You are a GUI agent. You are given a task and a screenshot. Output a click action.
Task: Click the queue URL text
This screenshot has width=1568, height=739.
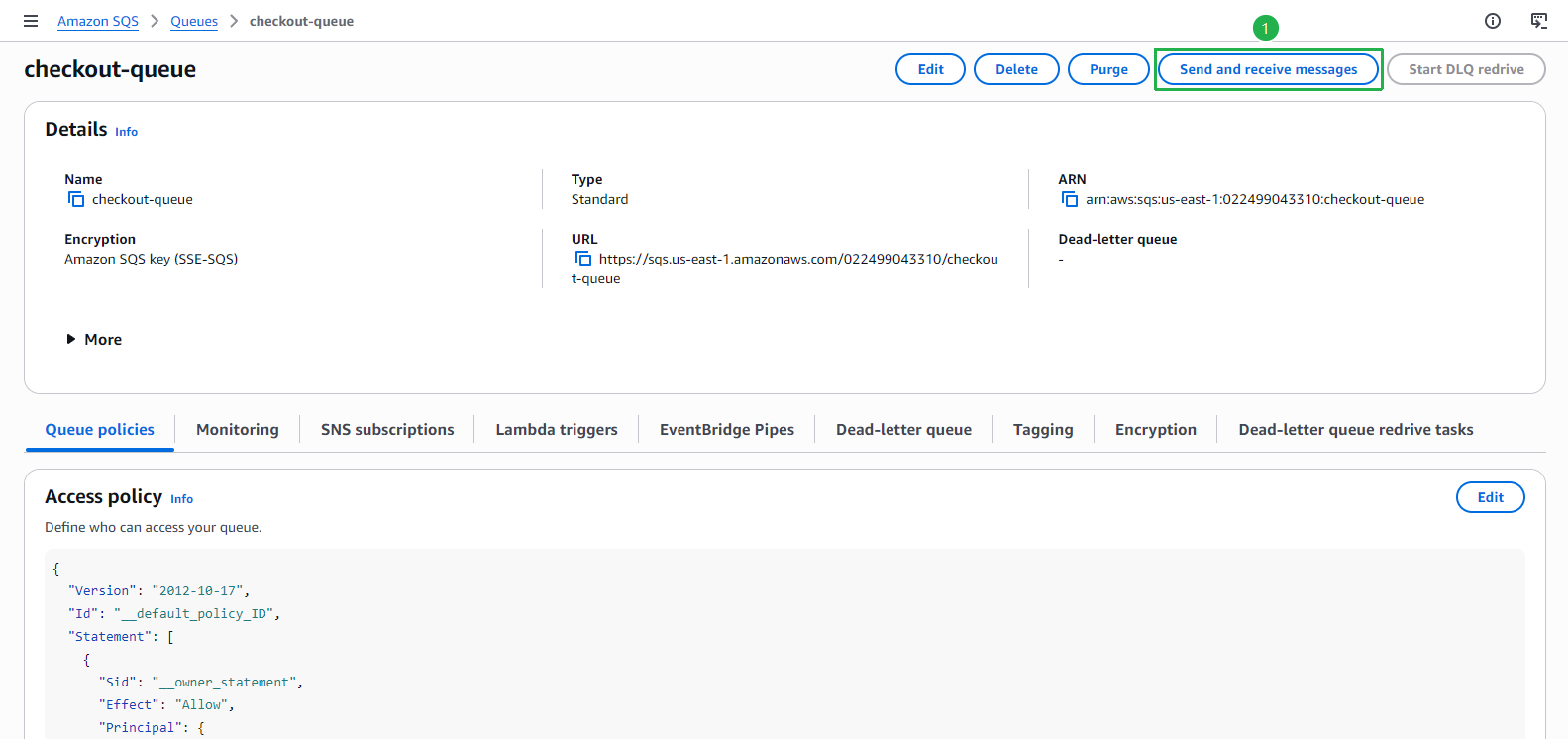tap(784, 268)
